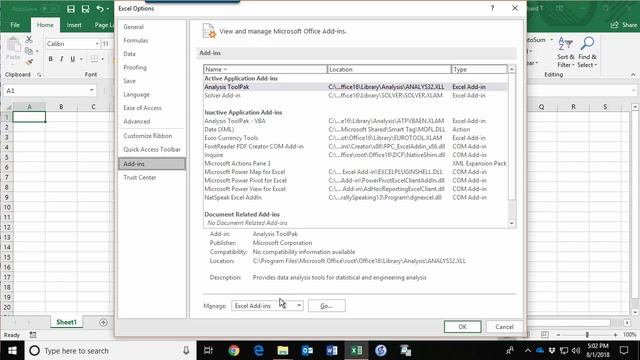Open the Sort & Filter menu
Screen dimensions: 640x360
tap(565, 53)
